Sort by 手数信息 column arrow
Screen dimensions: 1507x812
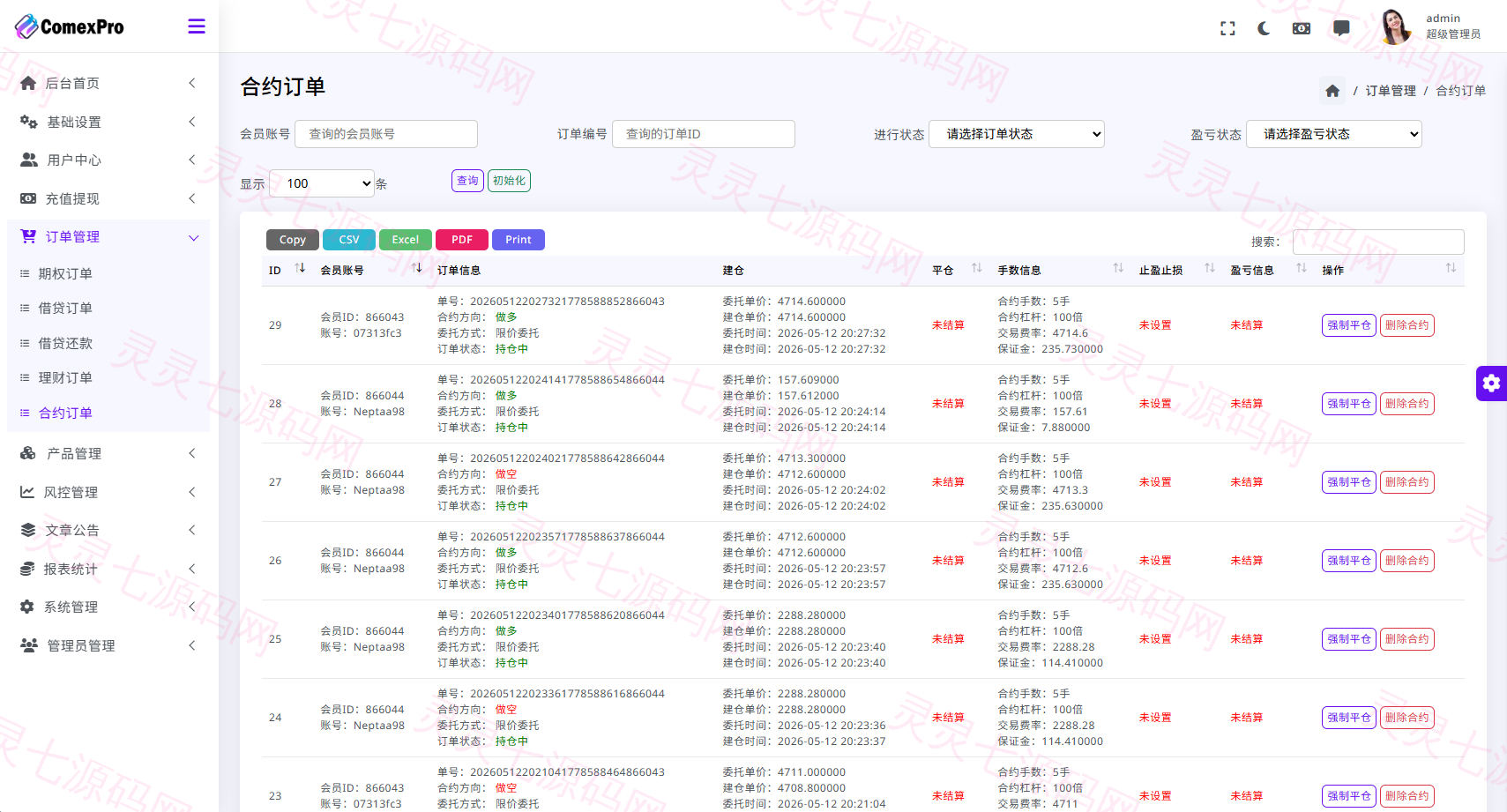(1118, 268)
